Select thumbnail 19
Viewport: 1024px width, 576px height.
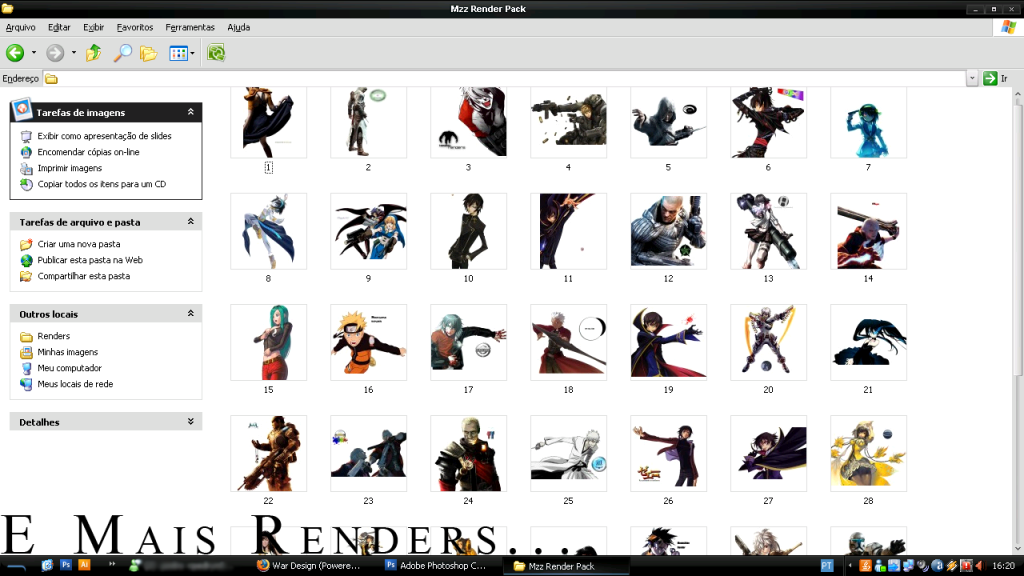click(668, 342)
